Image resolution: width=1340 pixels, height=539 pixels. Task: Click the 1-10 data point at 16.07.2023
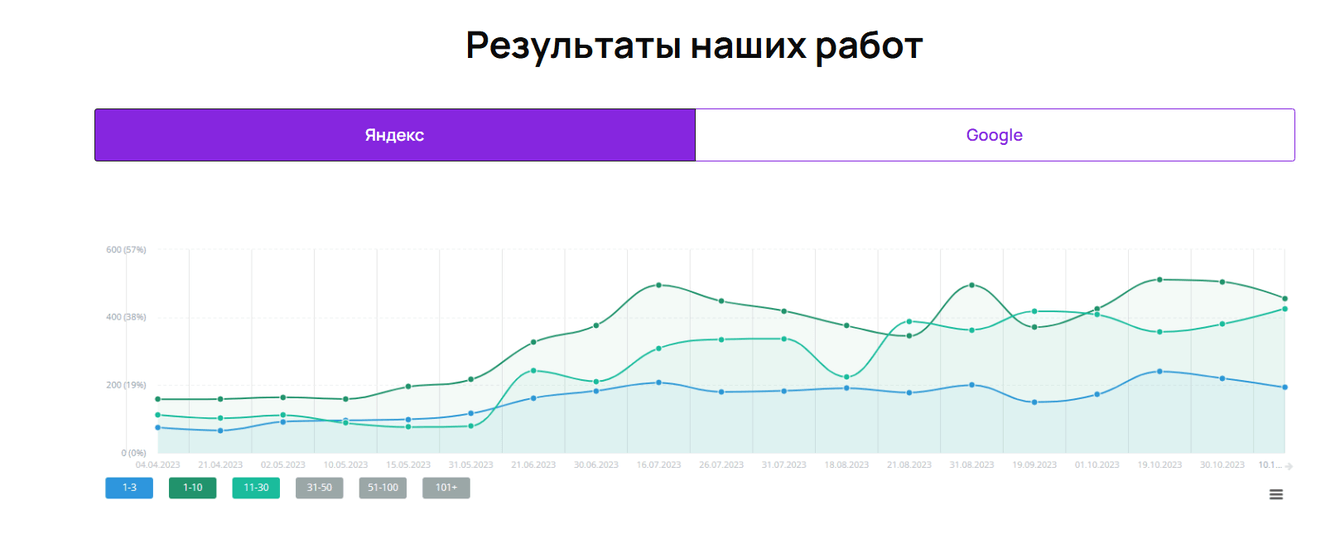659,285
